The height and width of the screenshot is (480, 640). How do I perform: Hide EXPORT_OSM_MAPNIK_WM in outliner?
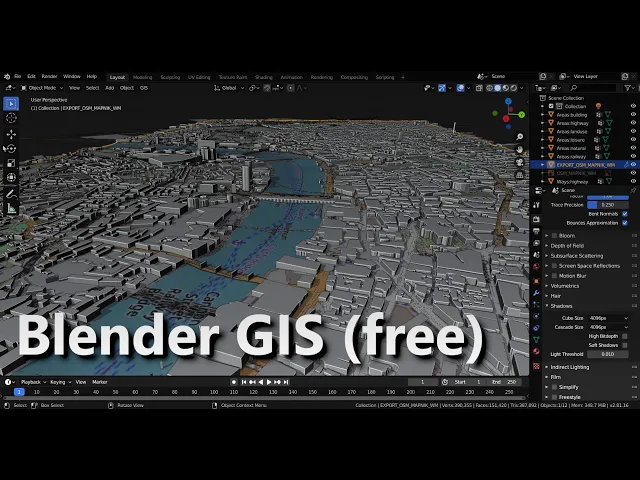633,164
